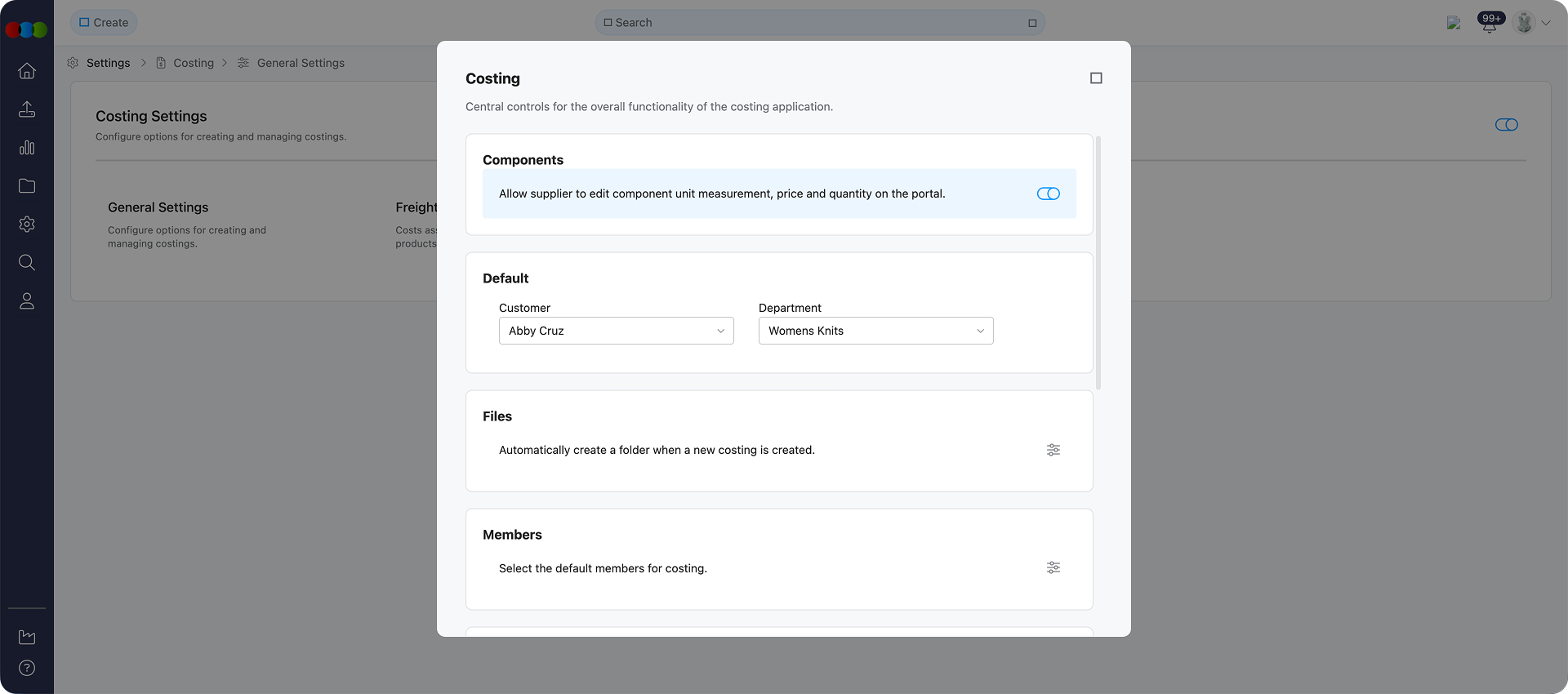
Task: Open Members default configuration sliders icon
Action: pos(1053,567)
